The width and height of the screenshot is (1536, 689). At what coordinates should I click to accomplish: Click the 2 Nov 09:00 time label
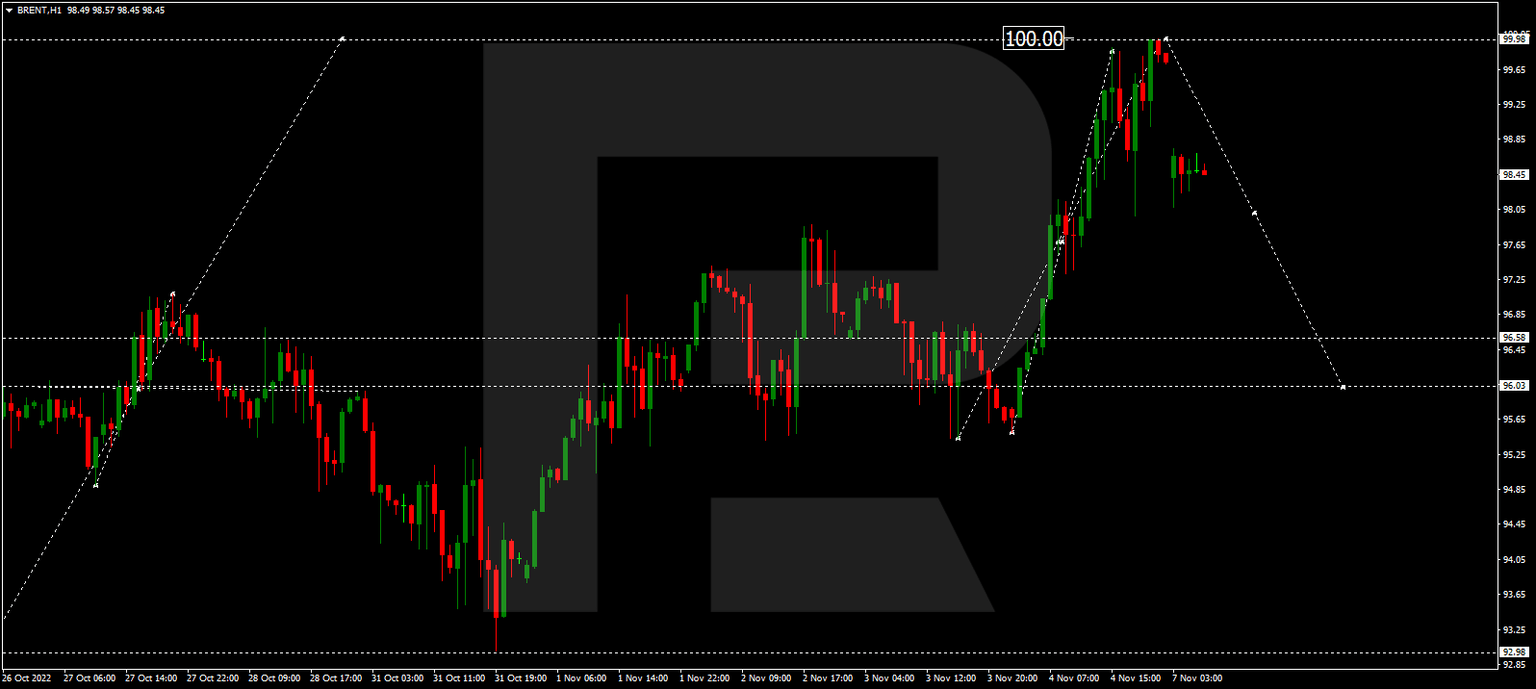767,678
